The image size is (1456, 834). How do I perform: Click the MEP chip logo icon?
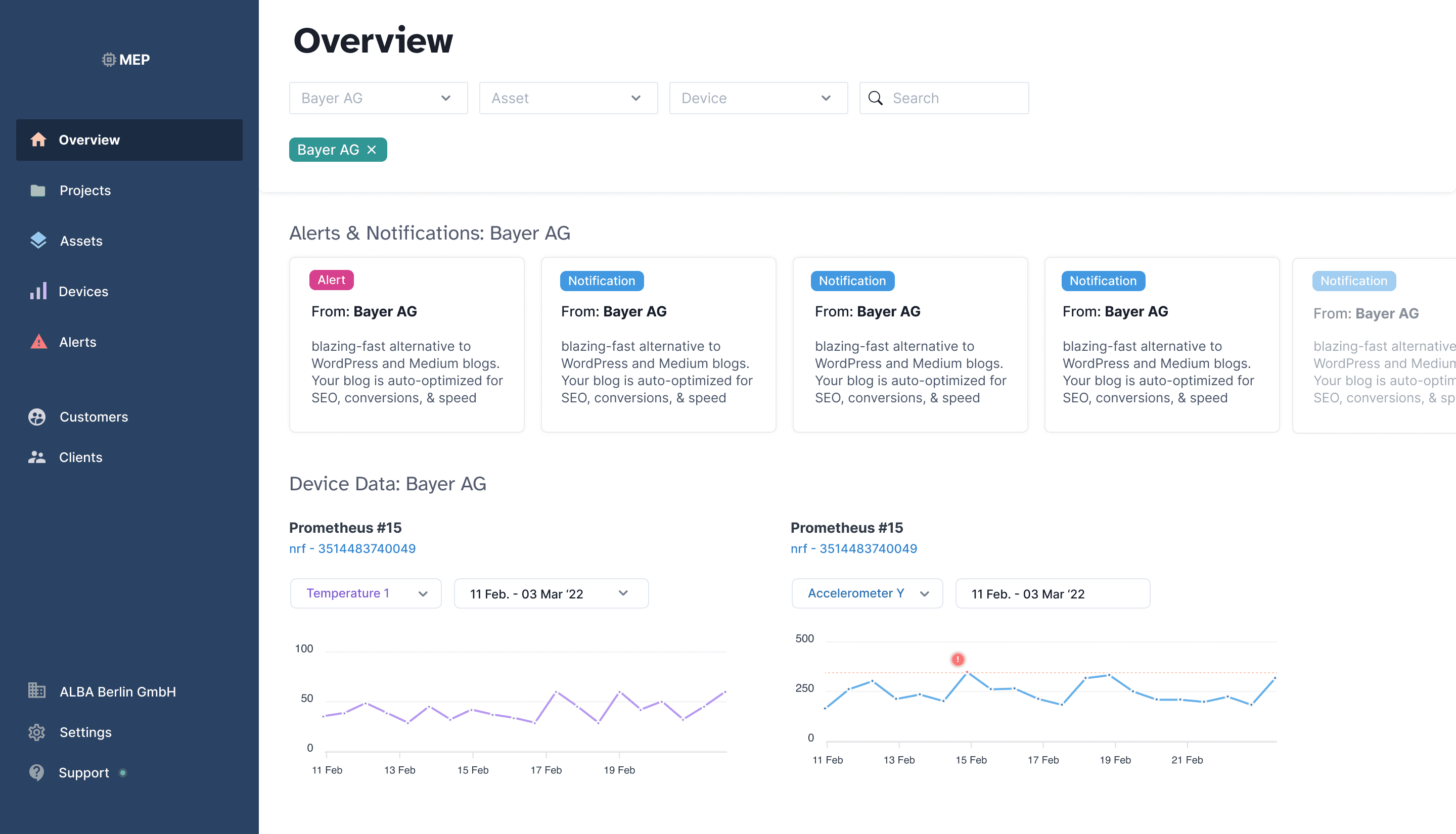pyautogui.click(x=109, y=60)
